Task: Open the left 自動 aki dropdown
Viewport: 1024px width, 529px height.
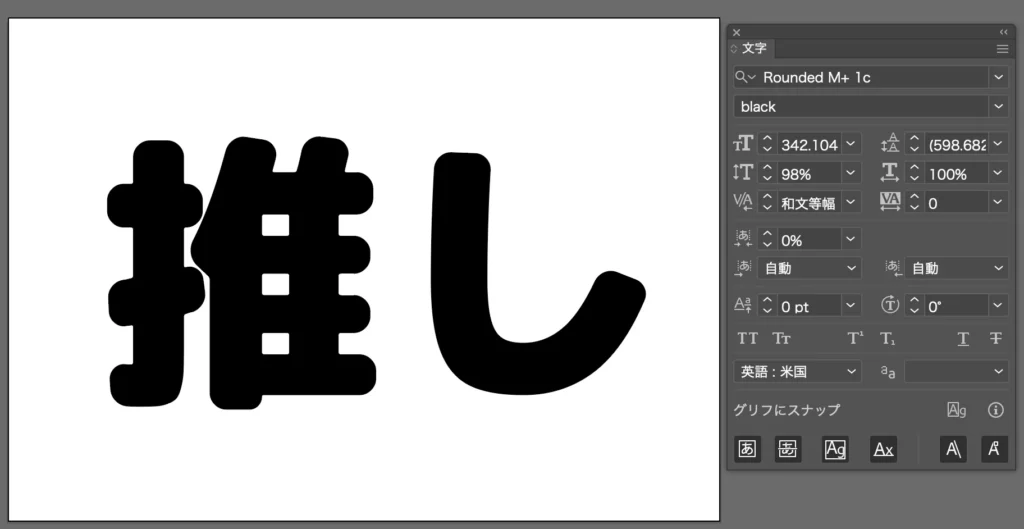Action: [x=809, y=268]
